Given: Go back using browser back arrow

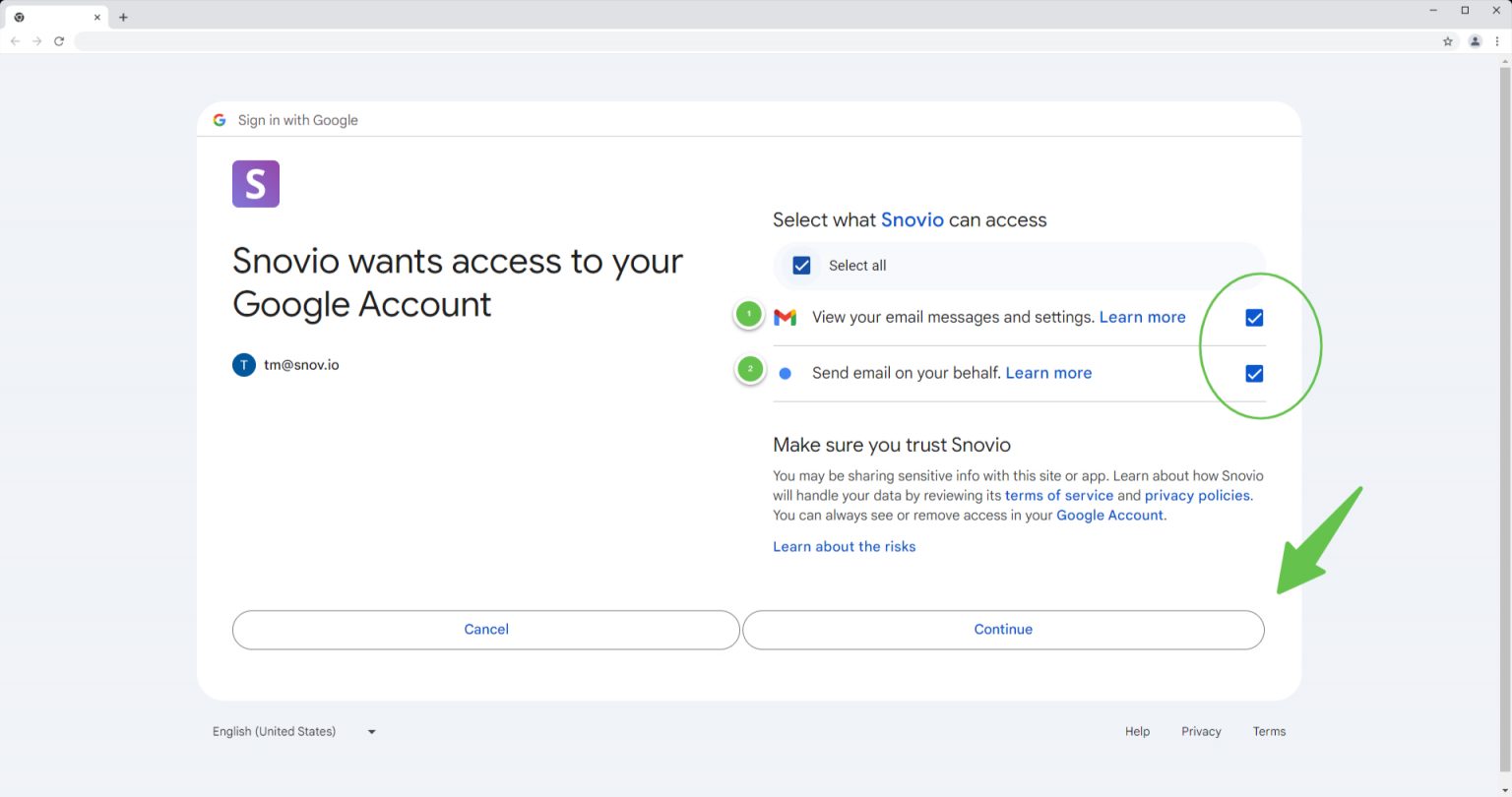Looking at the screenshot, I should pos(15,41).
